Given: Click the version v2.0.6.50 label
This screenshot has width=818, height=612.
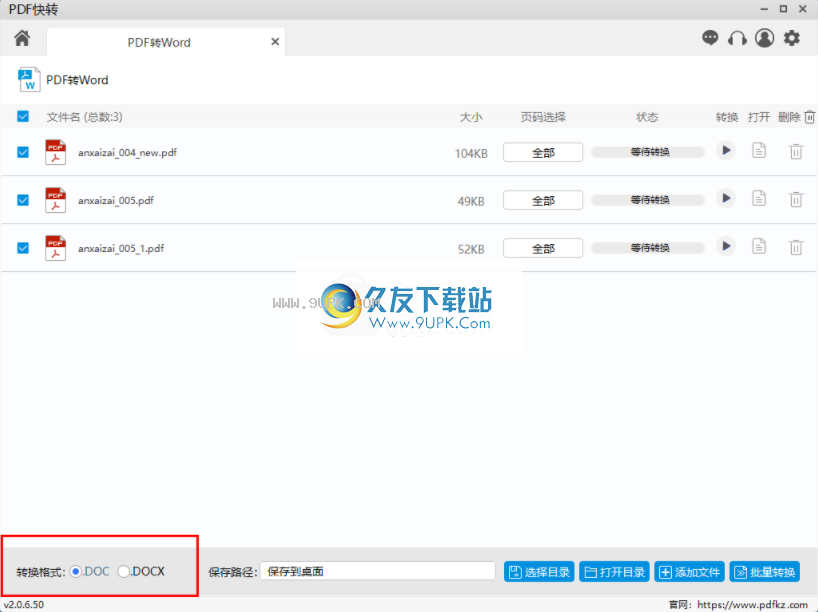Looking at the screenshot, I should click(24, 605).
